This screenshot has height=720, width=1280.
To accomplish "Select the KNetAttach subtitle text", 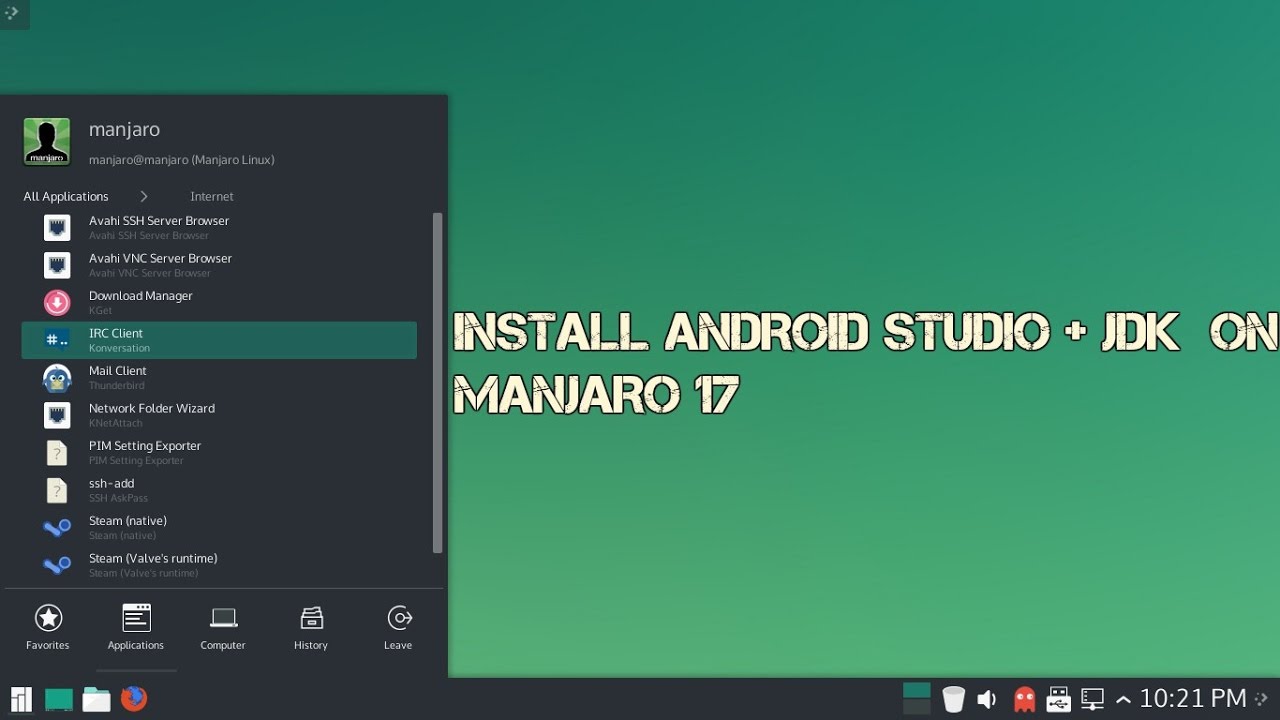I will (118, 423).
